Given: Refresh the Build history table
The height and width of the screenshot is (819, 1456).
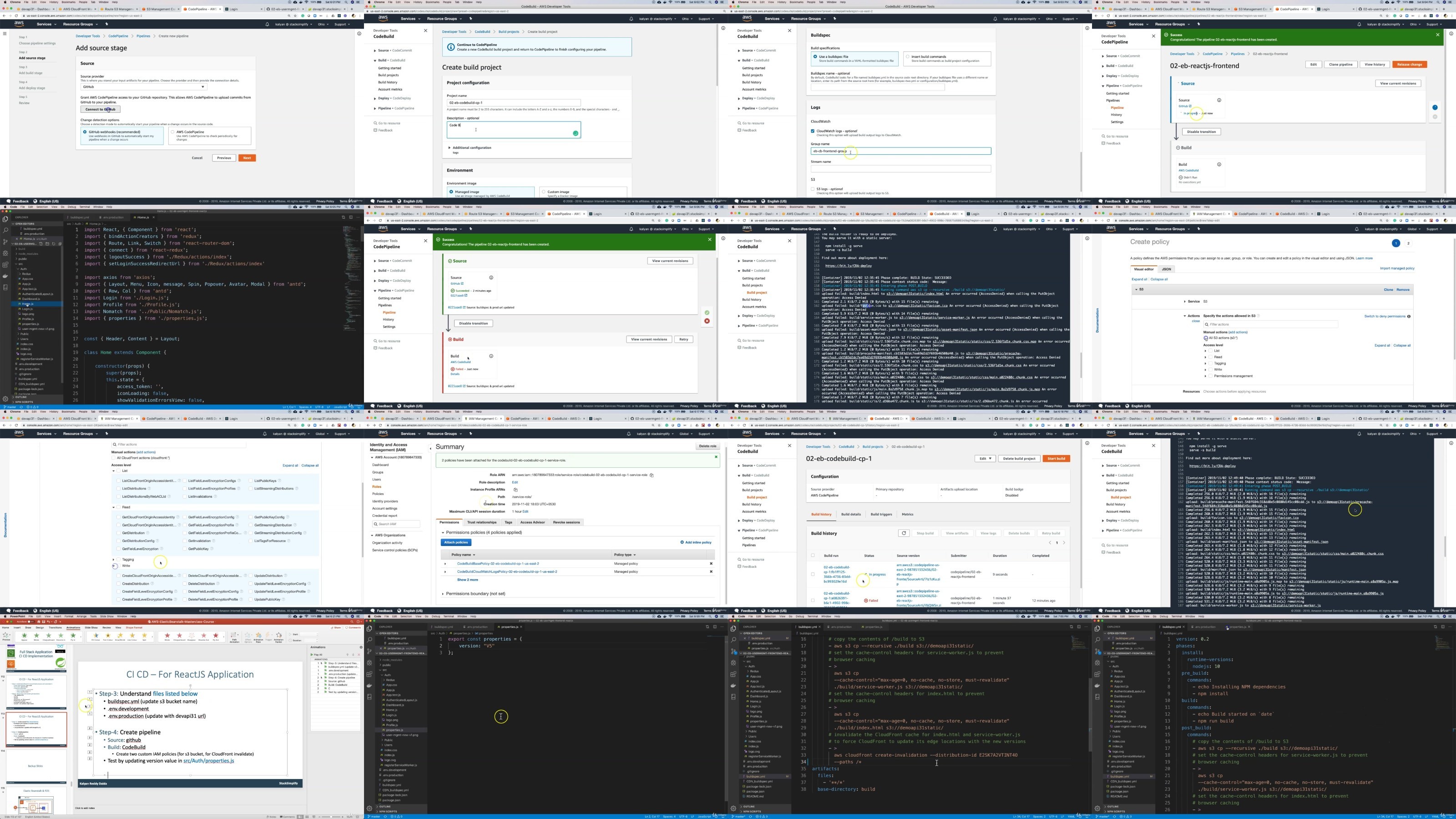Looking at the screenshot, I should (x=905, y=534).
